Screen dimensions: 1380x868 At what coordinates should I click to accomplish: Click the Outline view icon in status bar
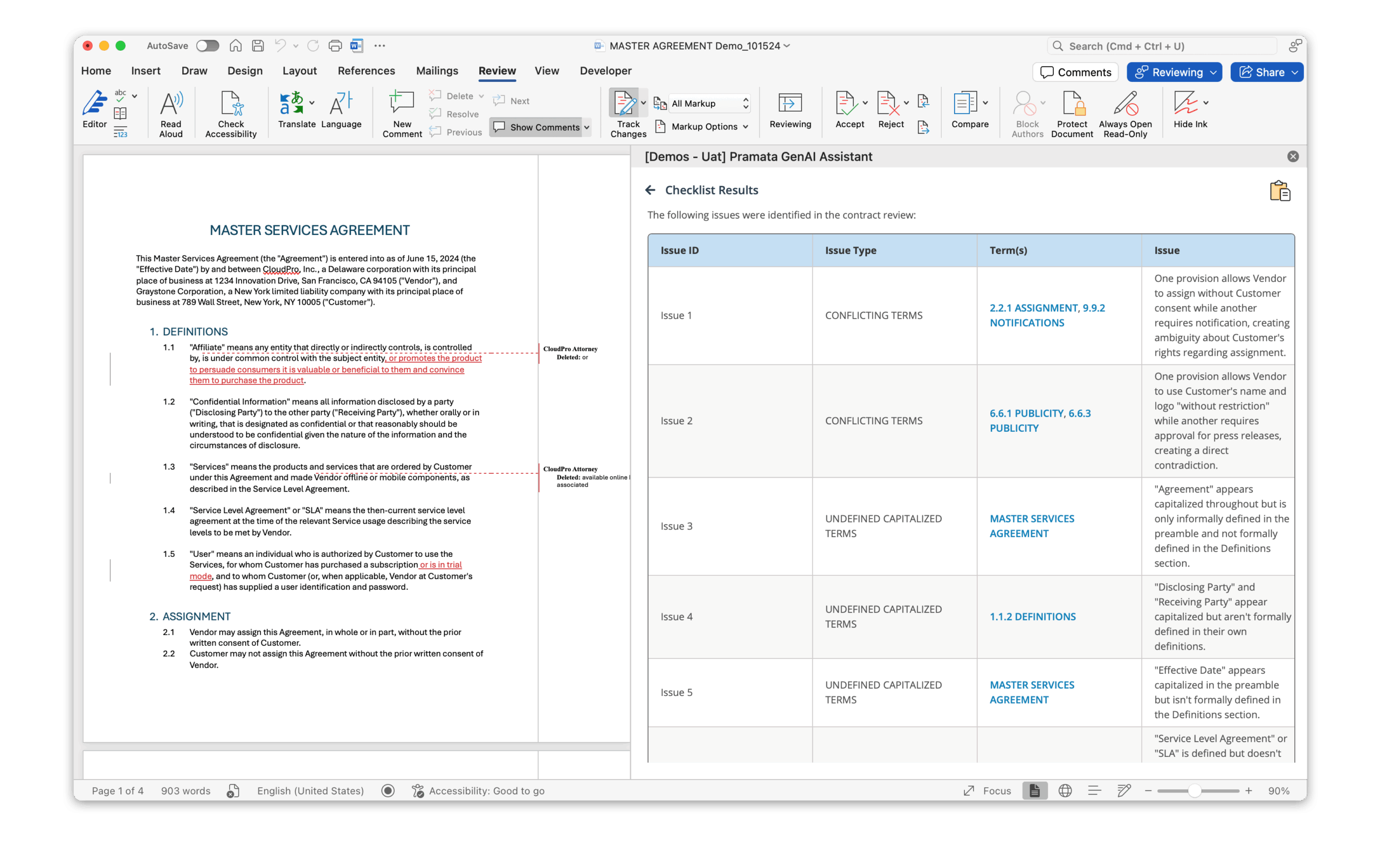point(1094,790)
